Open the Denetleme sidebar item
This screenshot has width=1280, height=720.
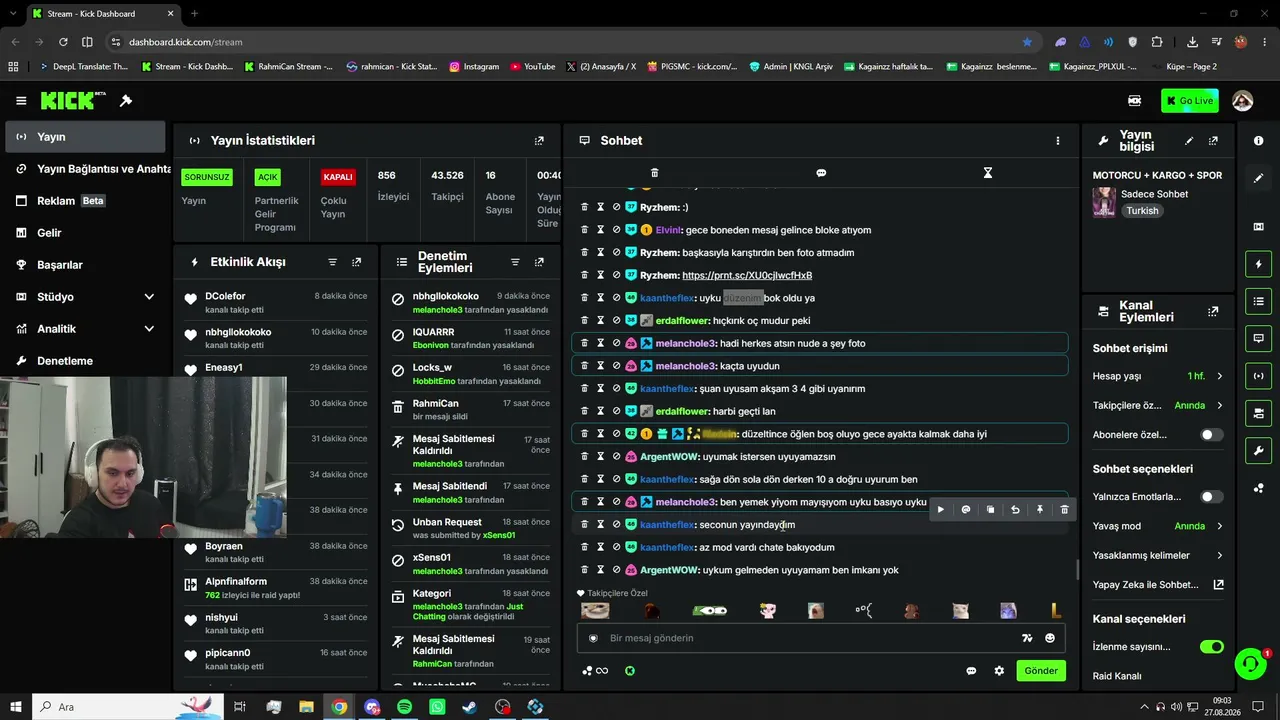tap(86, 361)
